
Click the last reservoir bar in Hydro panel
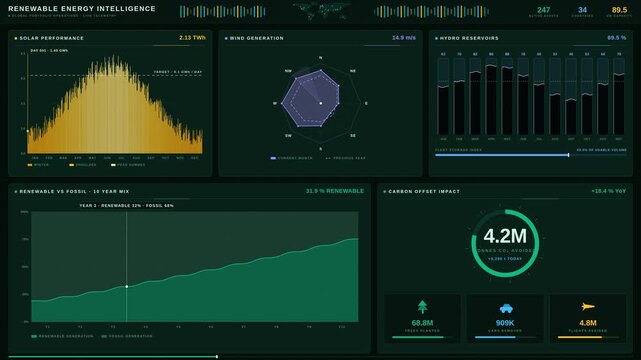tap(619, 96)
